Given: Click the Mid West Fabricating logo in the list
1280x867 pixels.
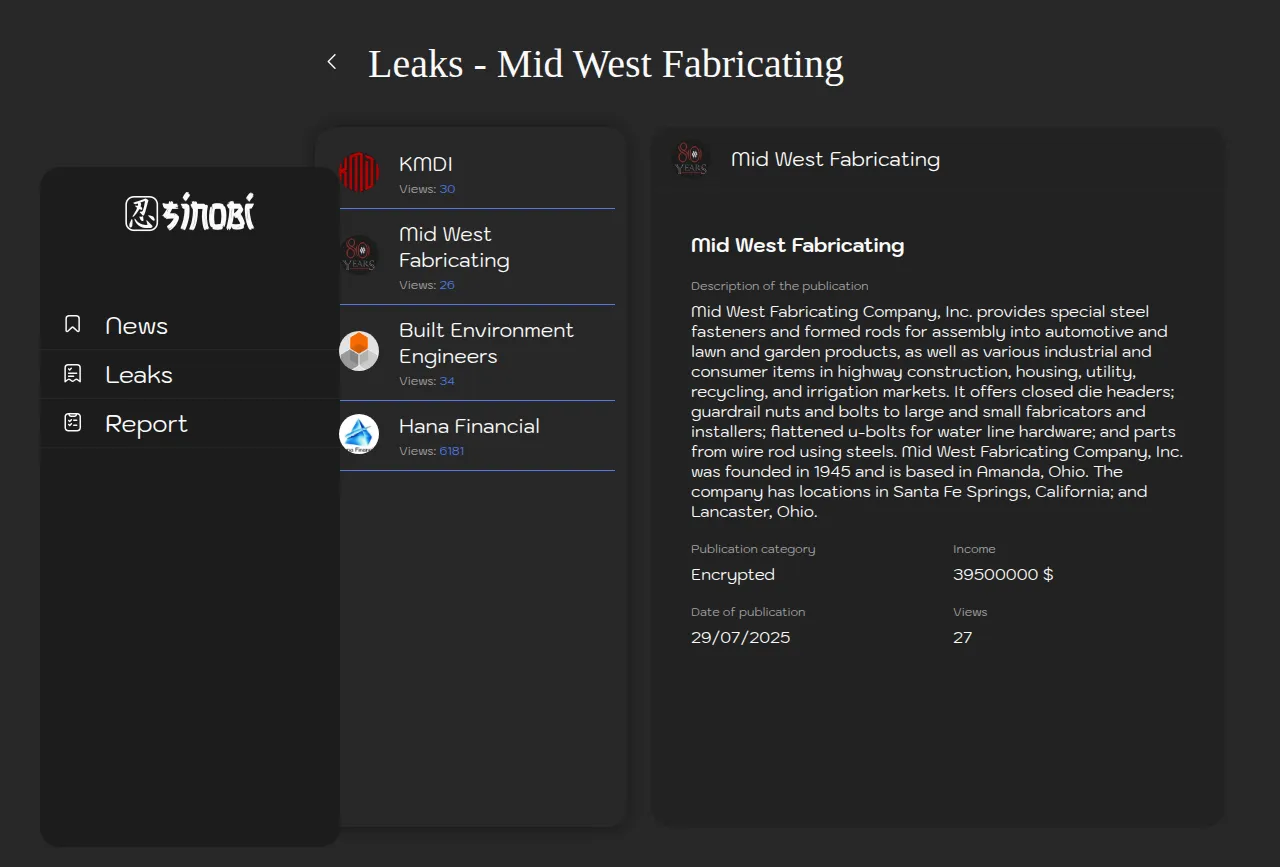Looking at the screenshot, I should tap(359, 255).
